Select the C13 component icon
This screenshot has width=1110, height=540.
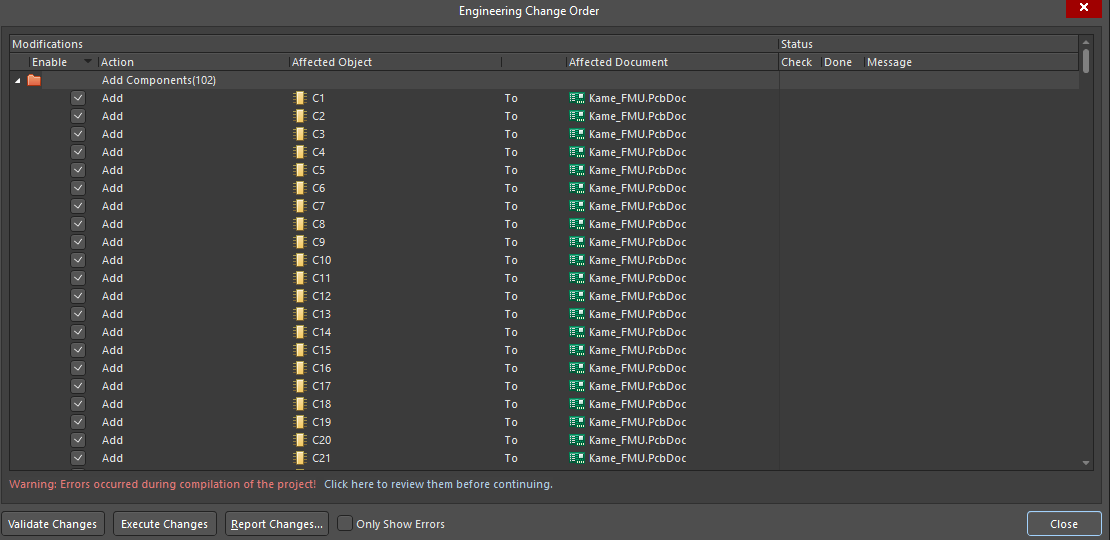click(300, 314)
